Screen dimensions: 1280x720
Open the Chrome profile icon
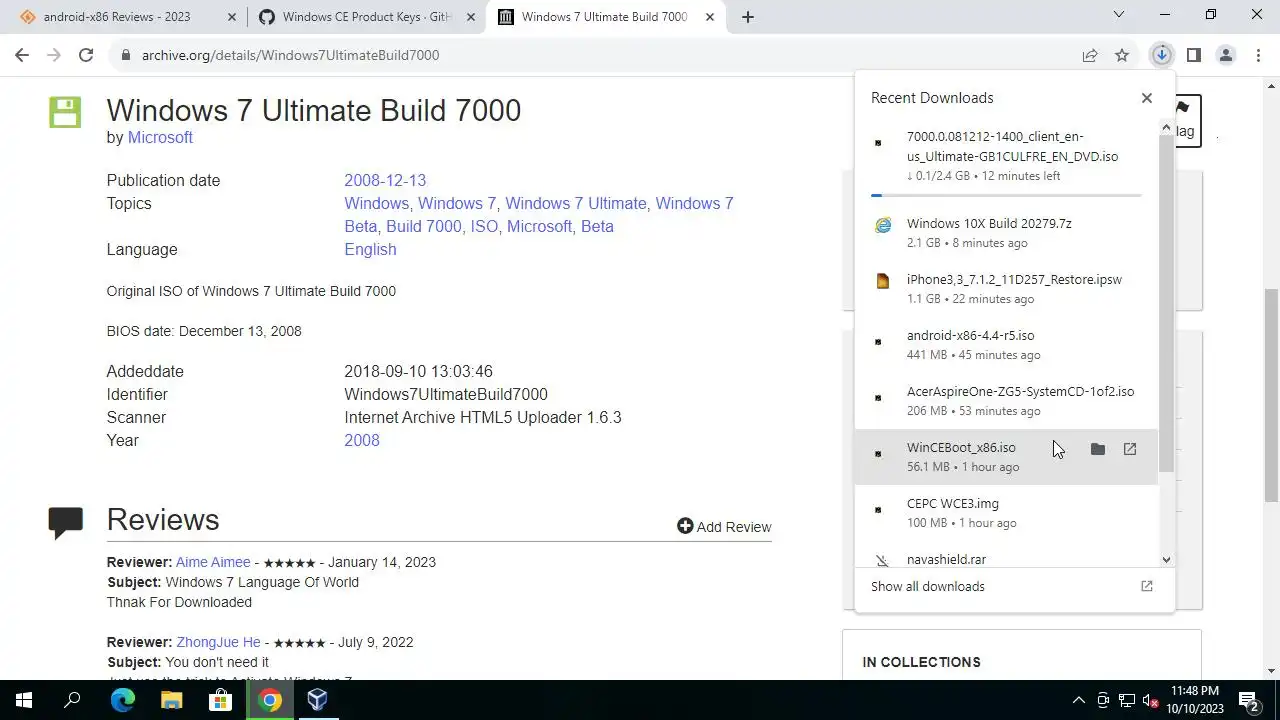(1225, 55)
